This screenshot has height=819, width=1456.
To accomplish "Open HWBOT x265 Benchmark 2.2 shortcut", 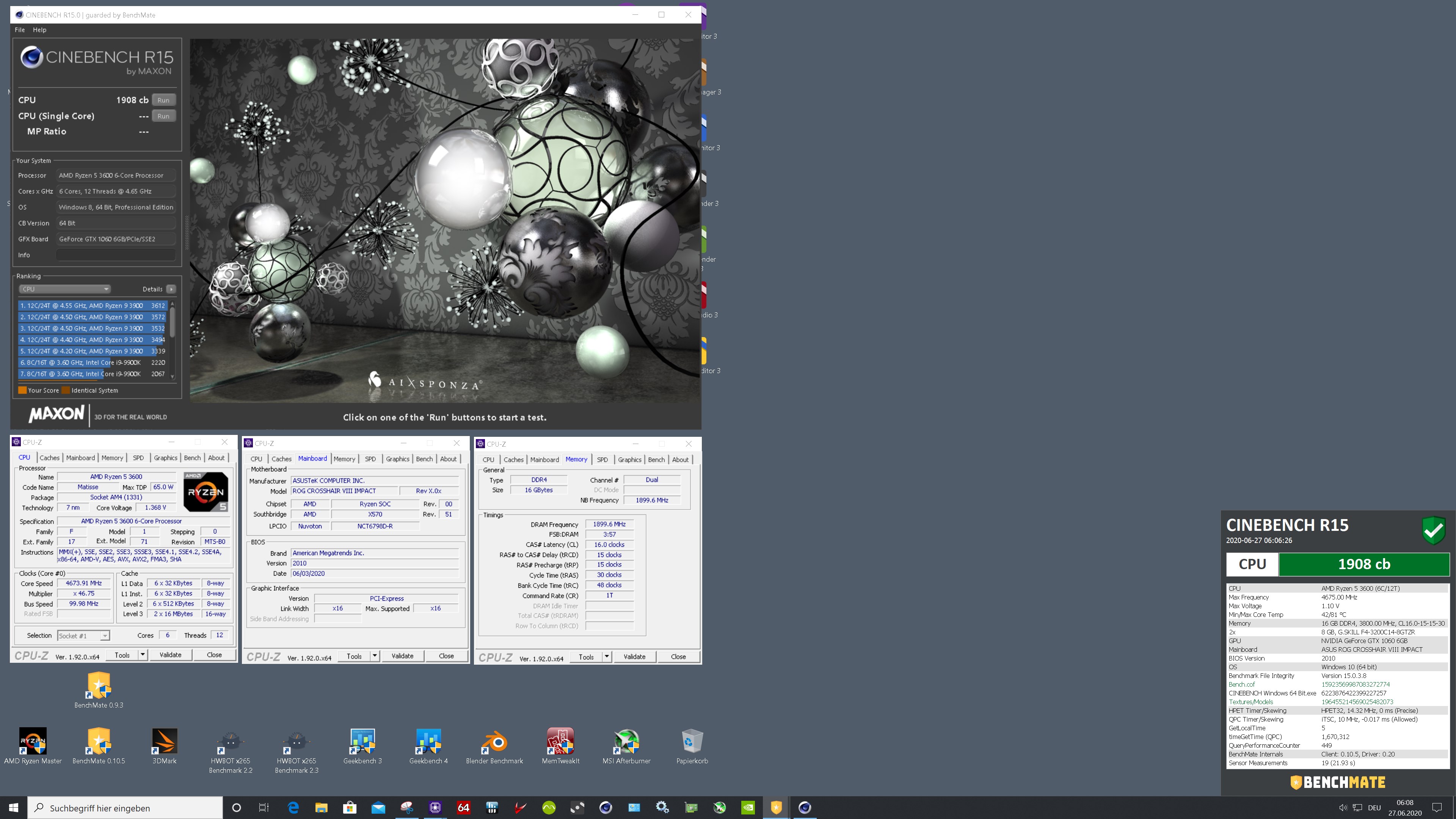I will pos(231,751).
